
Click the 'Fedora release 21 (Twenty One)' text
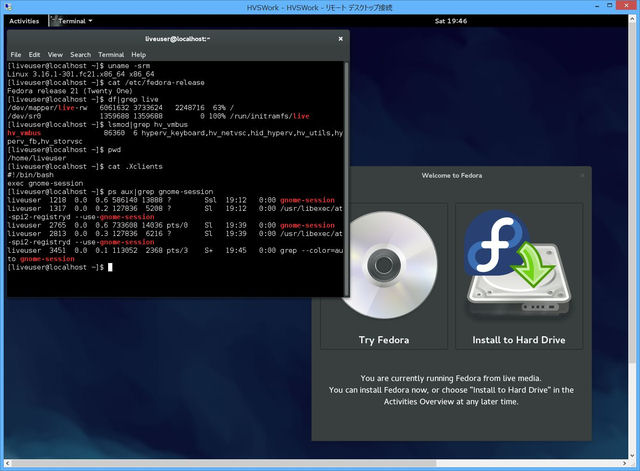(69, 91)
